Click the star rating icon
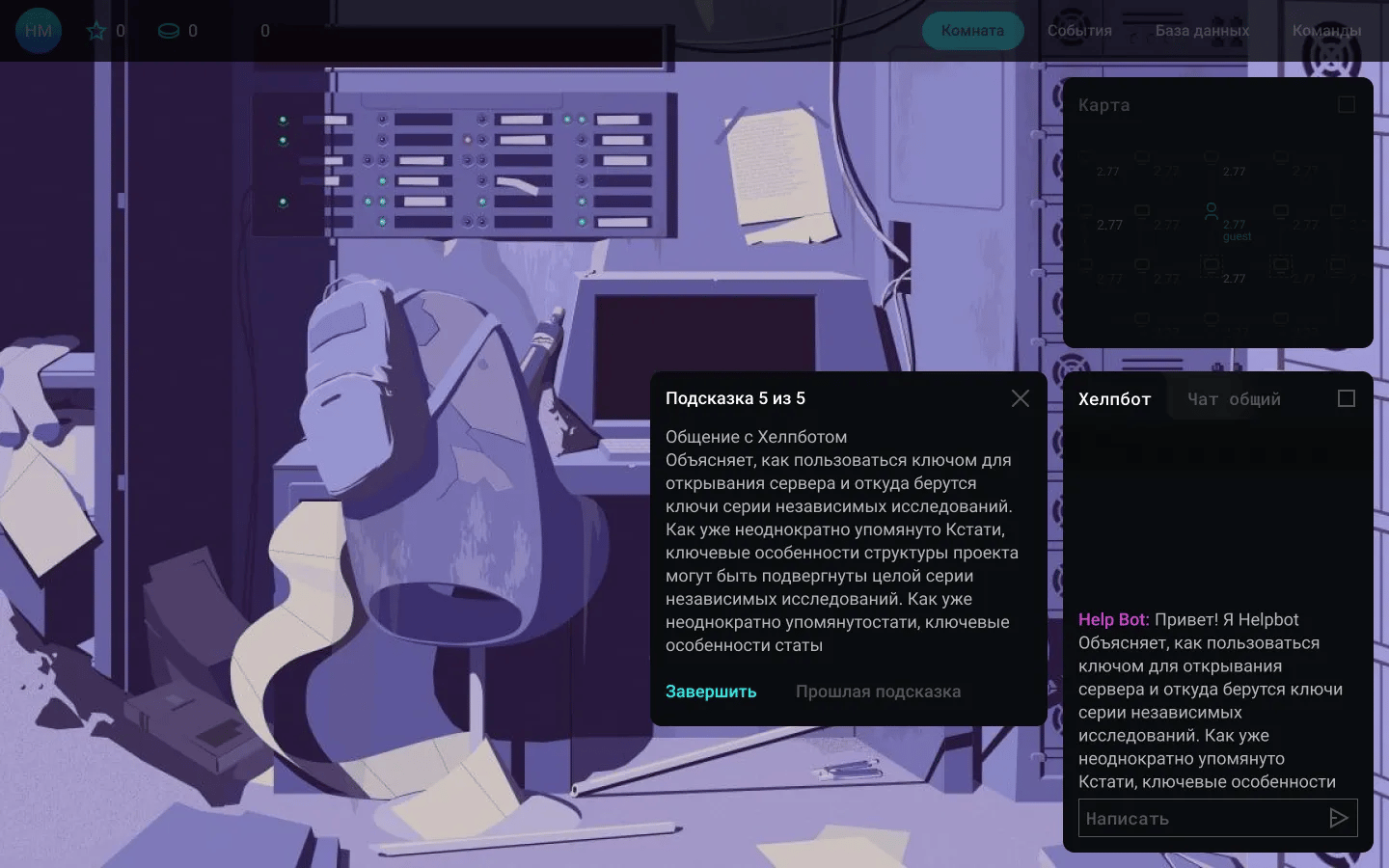This screenshot has width=1389, height=868. click(96, 31)
